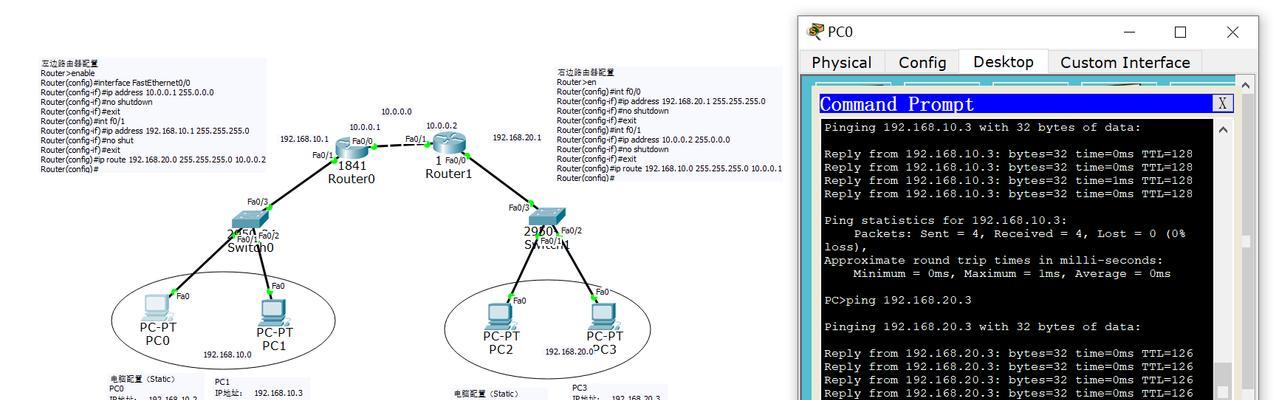Click the PC0 window title bar icon
Screen dimensions: 1279x400
tap(816, 32)
